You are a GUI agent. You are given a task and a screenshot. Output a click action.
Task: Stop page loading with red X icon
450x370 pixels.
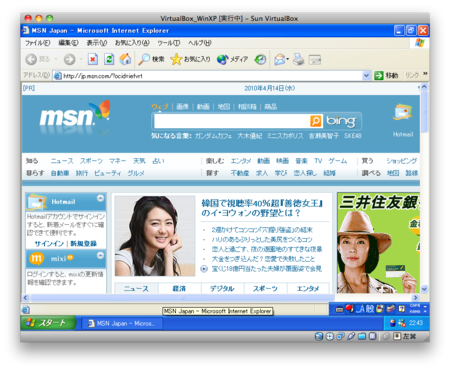(x=93, y=59)
